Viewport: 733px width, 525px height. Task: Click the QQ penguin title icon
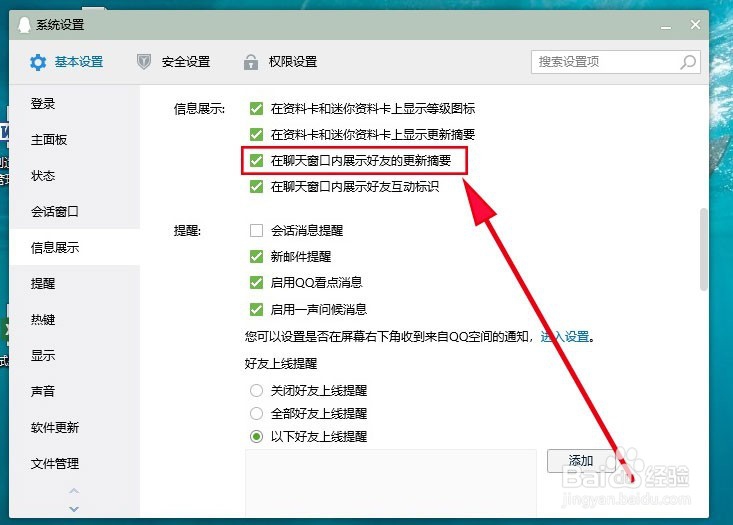pyautogui.click(x=24, y=25)
